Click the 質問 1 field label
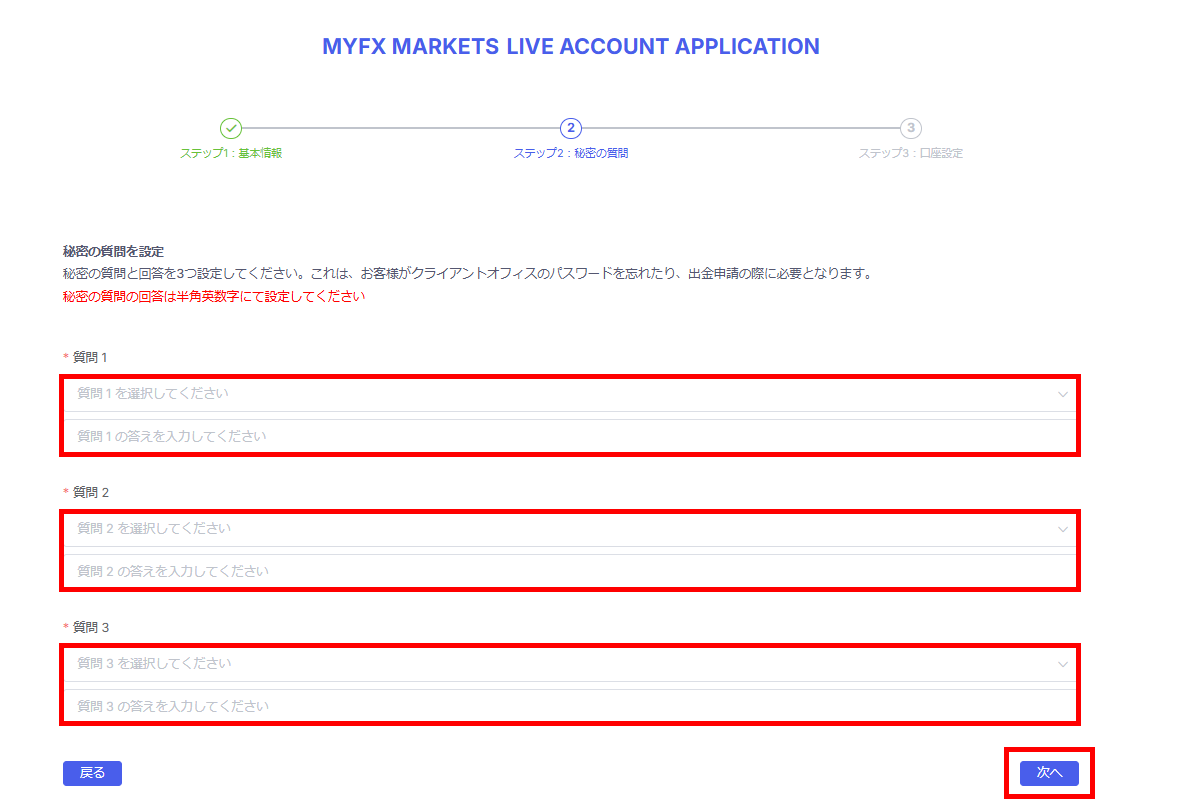 pyautogui.click(x=89, y=358)
